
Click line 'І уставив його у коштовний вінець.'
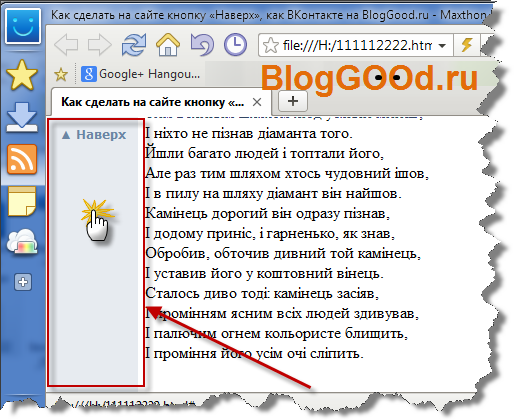[264, 274]
